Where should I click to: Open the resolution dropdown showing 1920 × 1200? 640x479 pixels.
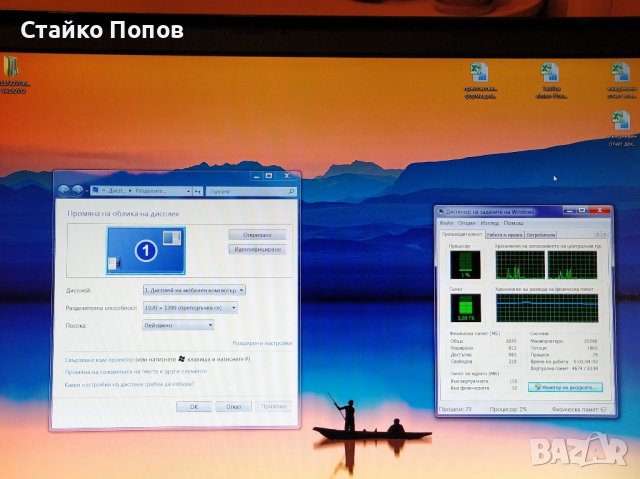click(190, 308)
